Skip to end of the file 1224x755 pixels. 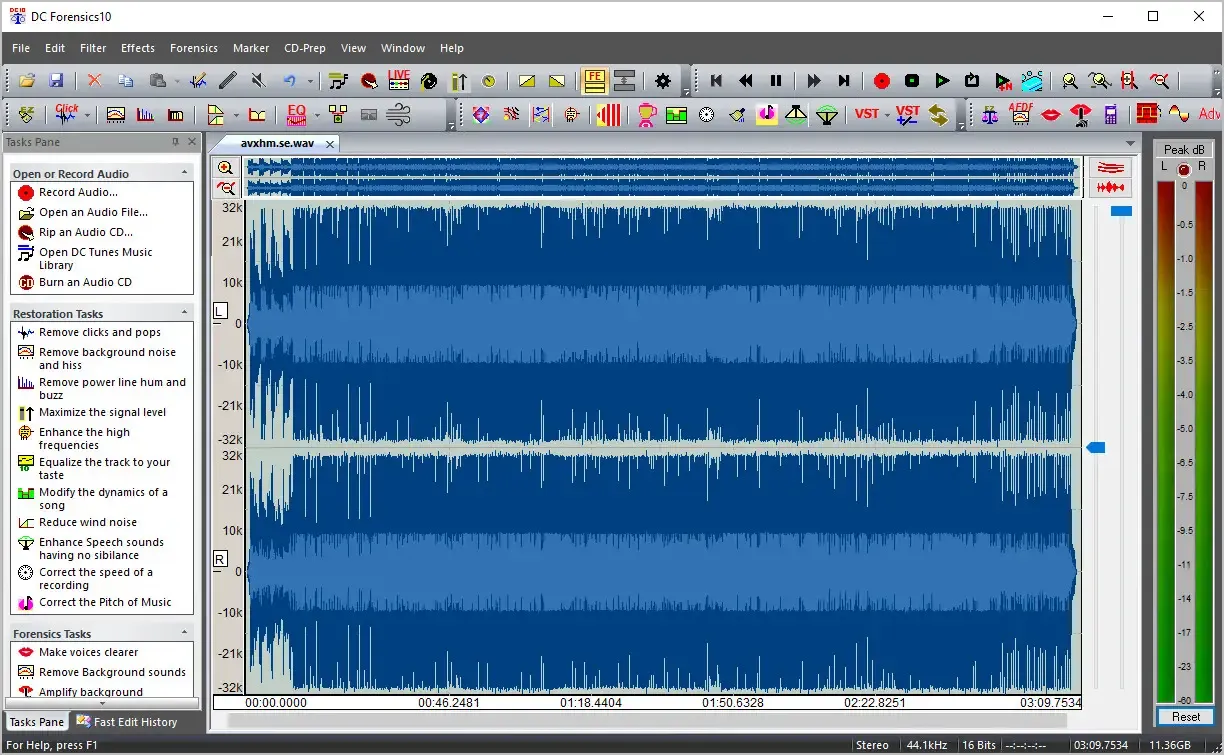[x=844, y=81]
